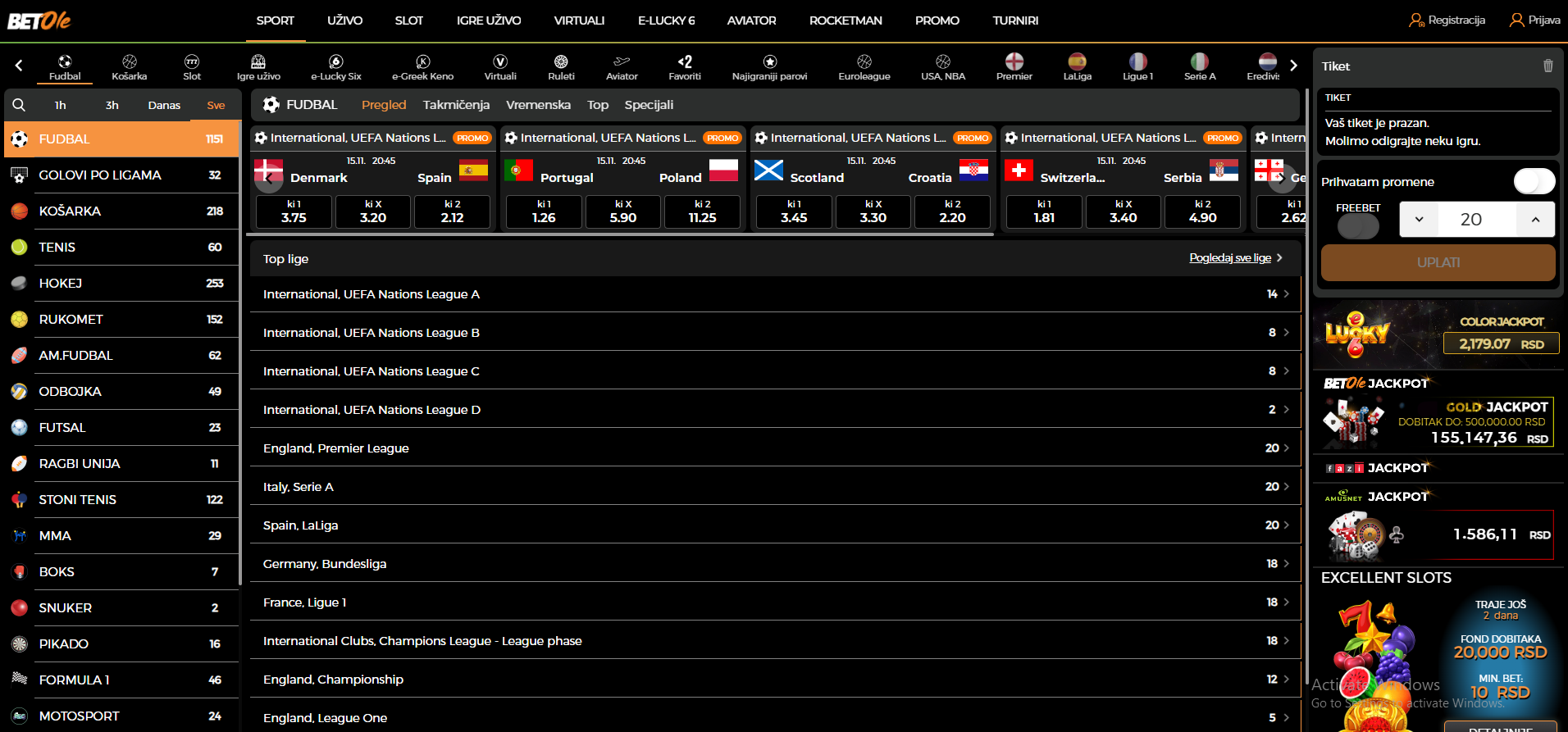Increase stake with up chevron
Image resolution: width=1568 pixels, height=732 pixels.
point(1536,220)
